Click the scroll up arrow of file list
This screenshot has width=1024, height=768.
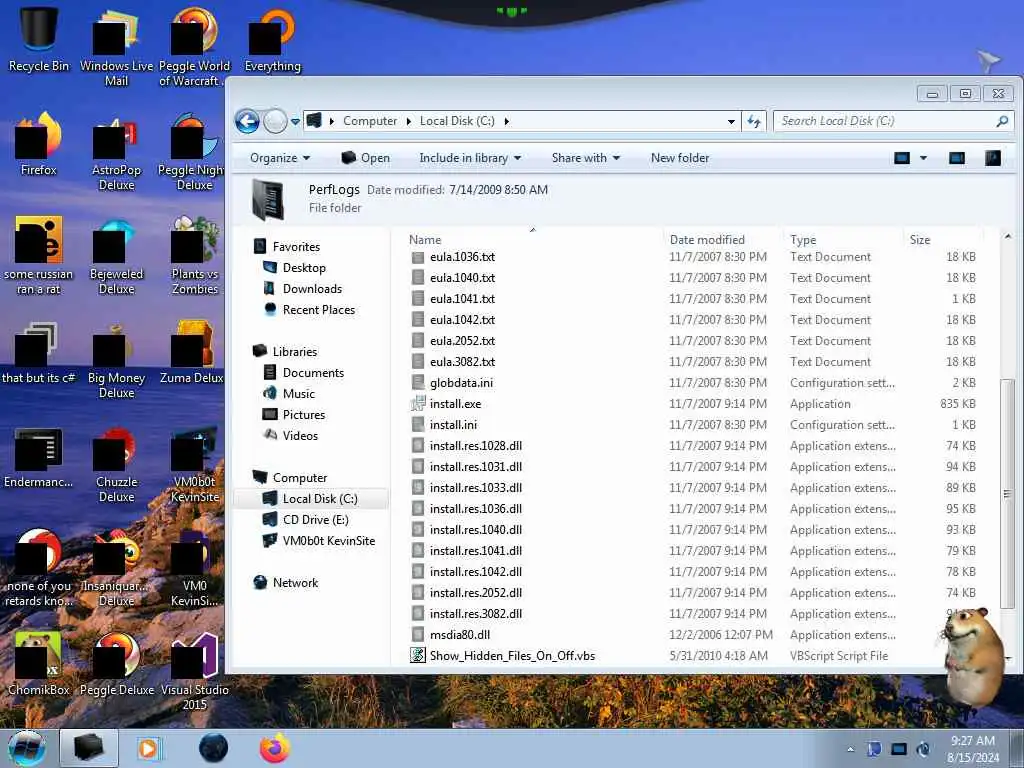point(1008,236)
